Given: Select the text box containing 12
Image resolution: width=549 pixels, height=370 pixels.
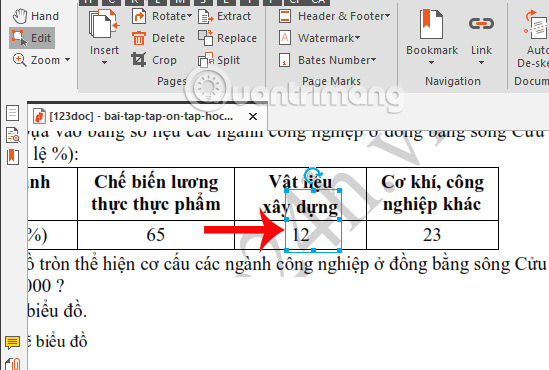Looking at the screenshot, I should tap(313, 221).
